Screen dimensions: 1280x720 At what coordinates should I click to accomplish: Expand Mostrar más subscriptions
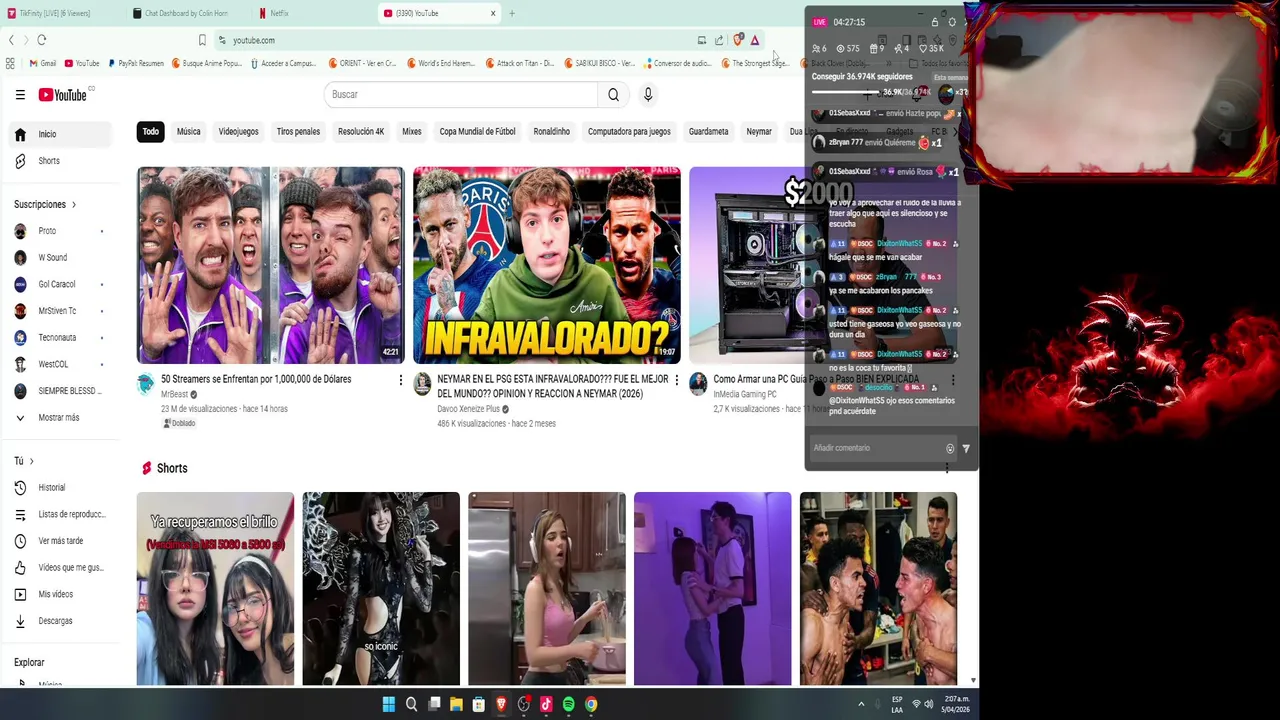click(60, 418)
